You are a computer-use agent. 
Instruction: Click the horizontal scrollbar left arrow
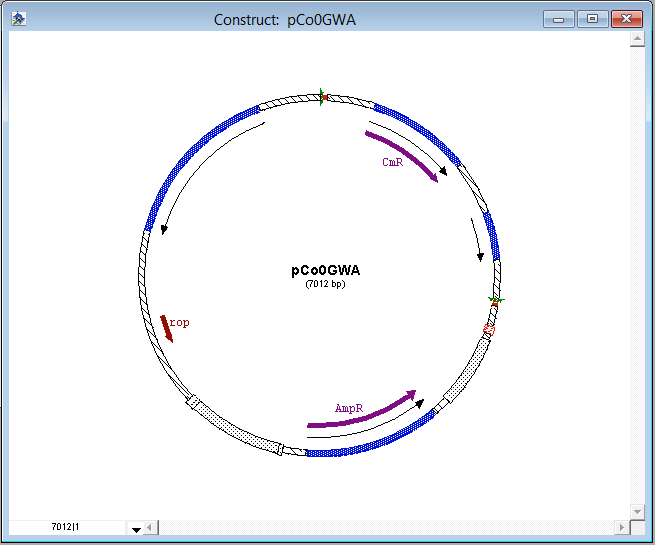pyautogui.click(x=150, y=527)
